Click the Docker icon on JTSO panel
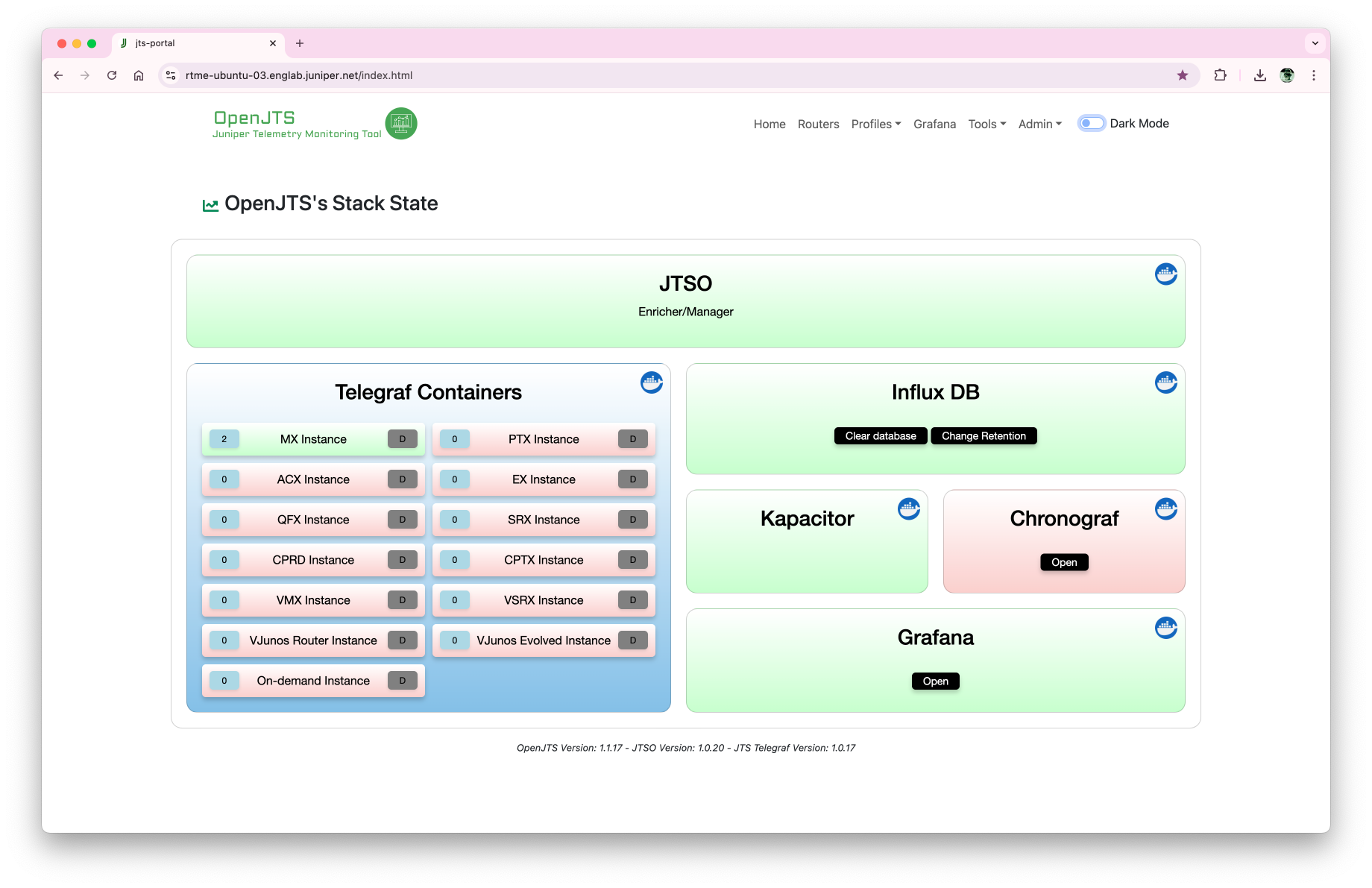The width and height of the screenshot is (1372, 888). click(x=1165, y=274)
